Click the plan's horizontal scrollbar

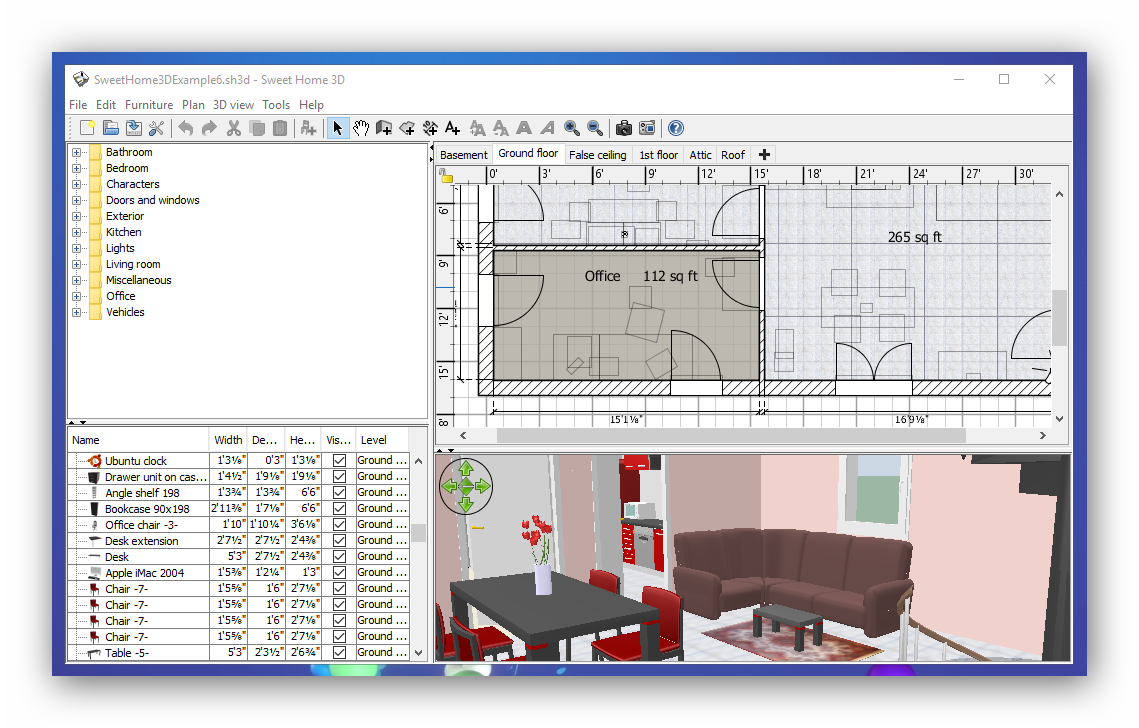pyautogui.click(x=730, y=436)
